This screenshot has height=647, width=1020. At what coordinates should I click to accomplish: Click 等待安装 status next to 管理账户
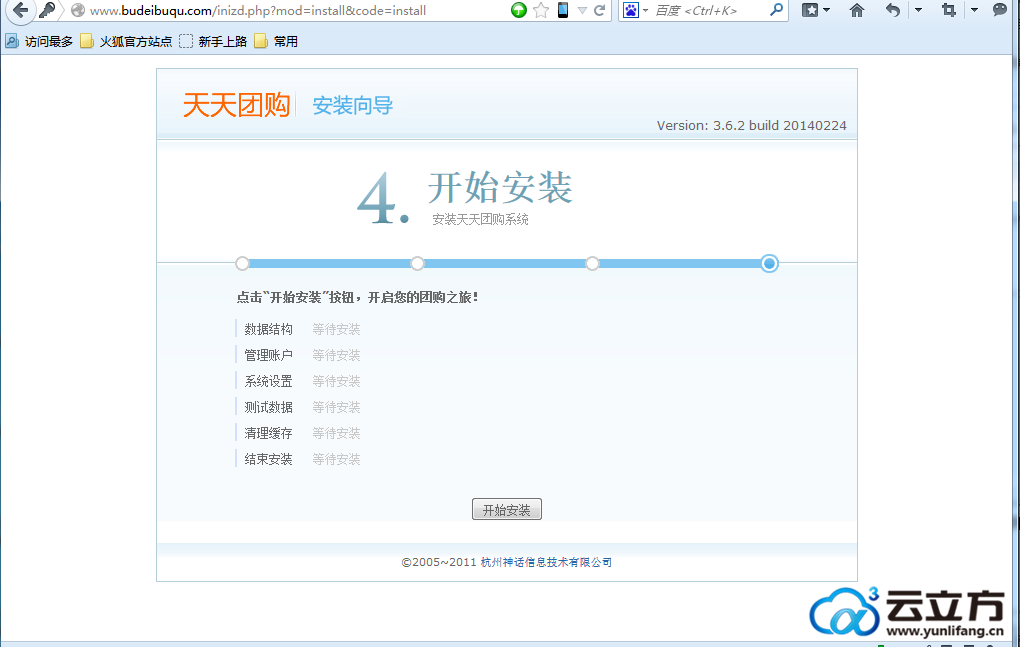point(336,355)
